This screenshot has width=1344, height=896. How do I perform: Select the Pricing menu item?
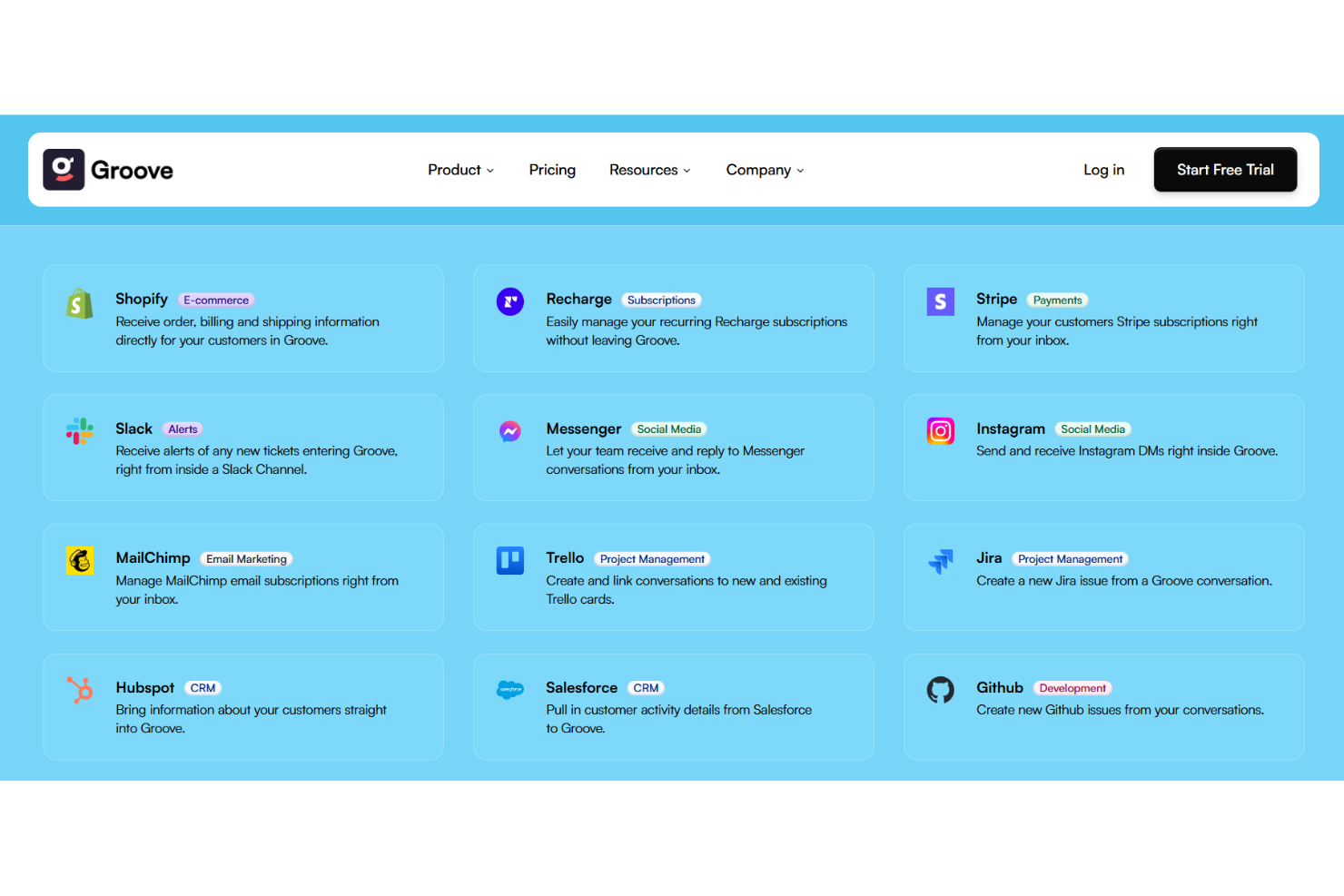pos(551,170)
